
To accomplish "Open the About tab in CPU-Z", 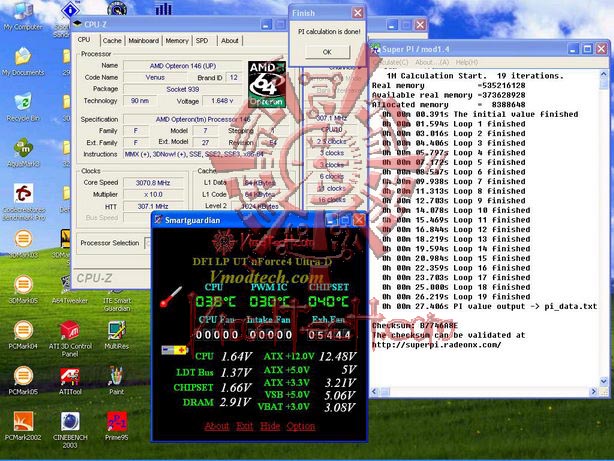I will point(229,40).
